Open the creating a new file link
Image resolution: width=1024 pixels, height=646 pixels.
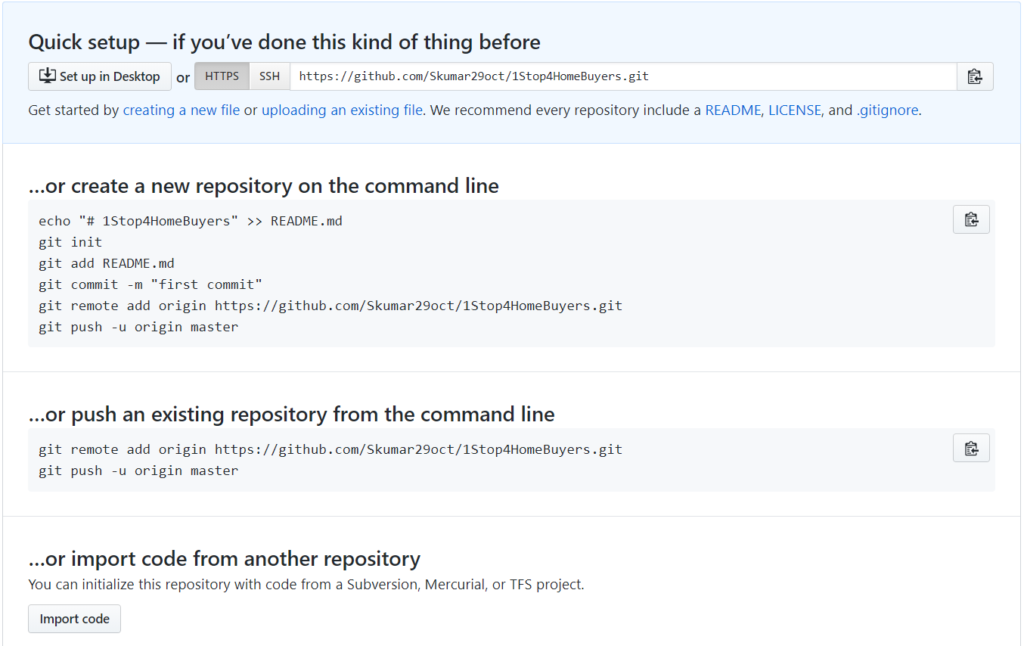click(182, 110)
